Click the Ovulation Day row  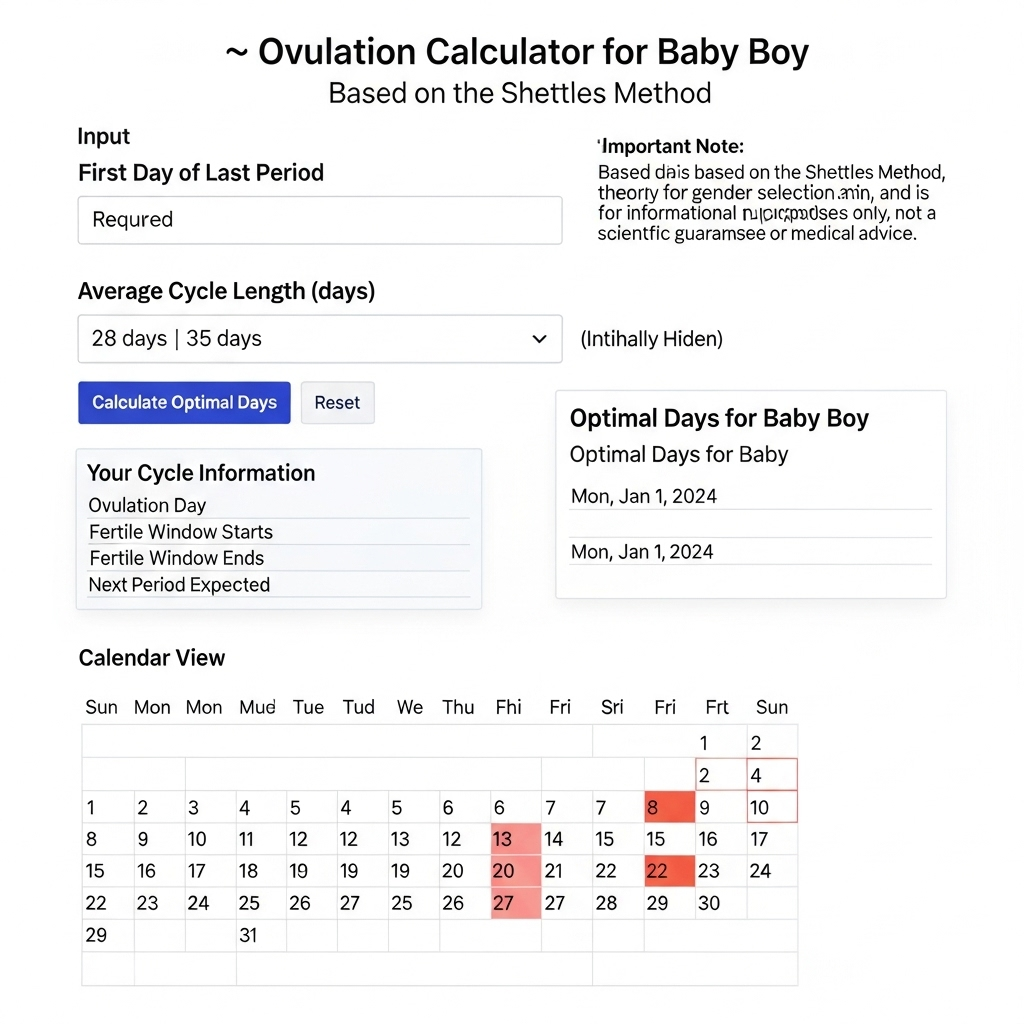(x=278, y=505)
